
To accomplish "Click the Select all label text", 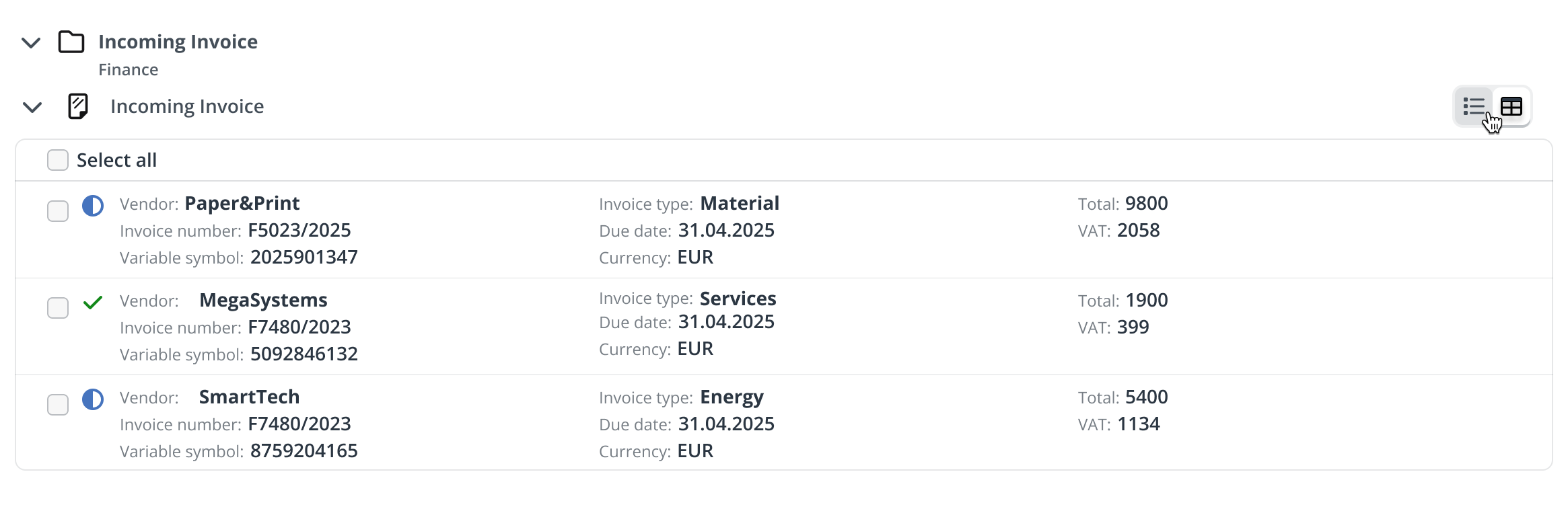I will [116, 160].
